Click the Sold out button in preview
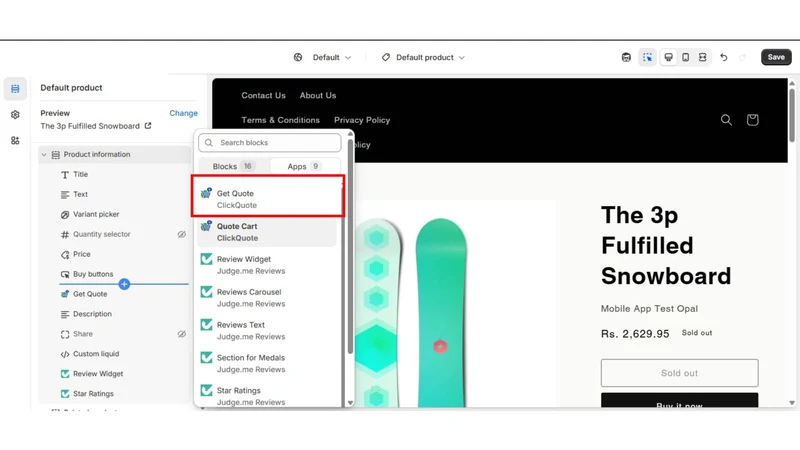The height and width of the screenshot is (450, 800). (x=680, y=373)
